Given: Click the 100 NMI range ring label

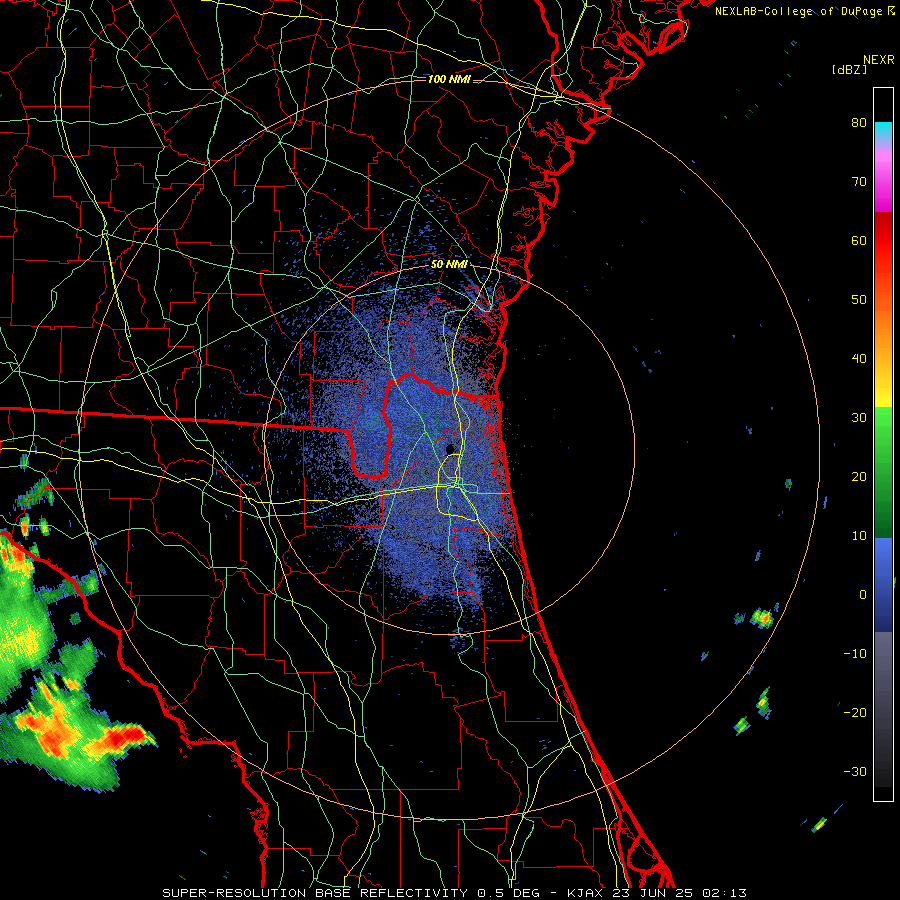Looking at the screenshot, I should 449,79.
